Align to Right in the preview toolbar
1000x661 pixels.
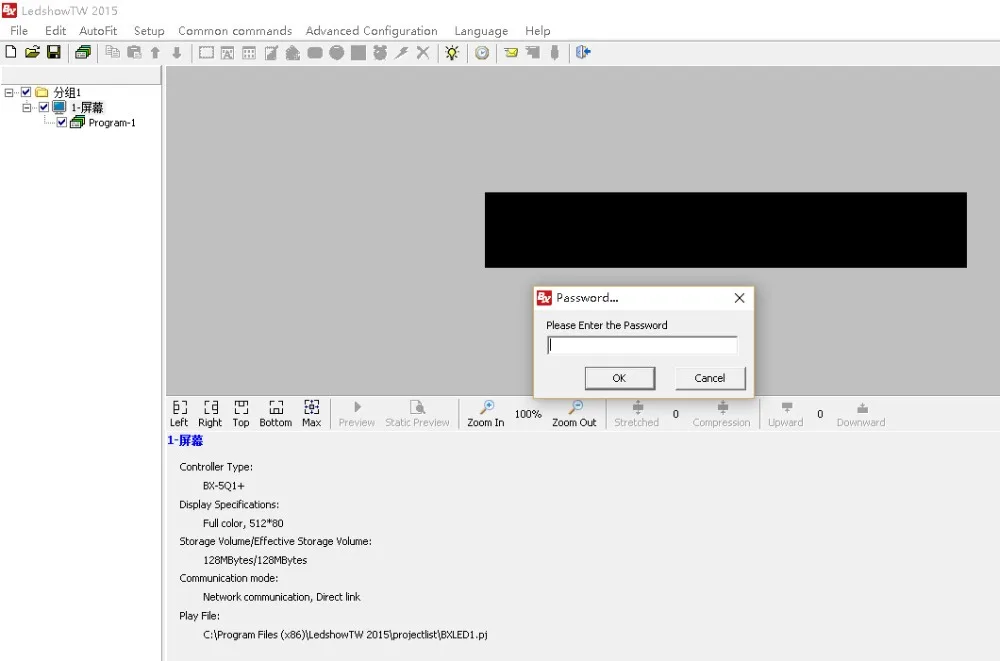point(210,413)
